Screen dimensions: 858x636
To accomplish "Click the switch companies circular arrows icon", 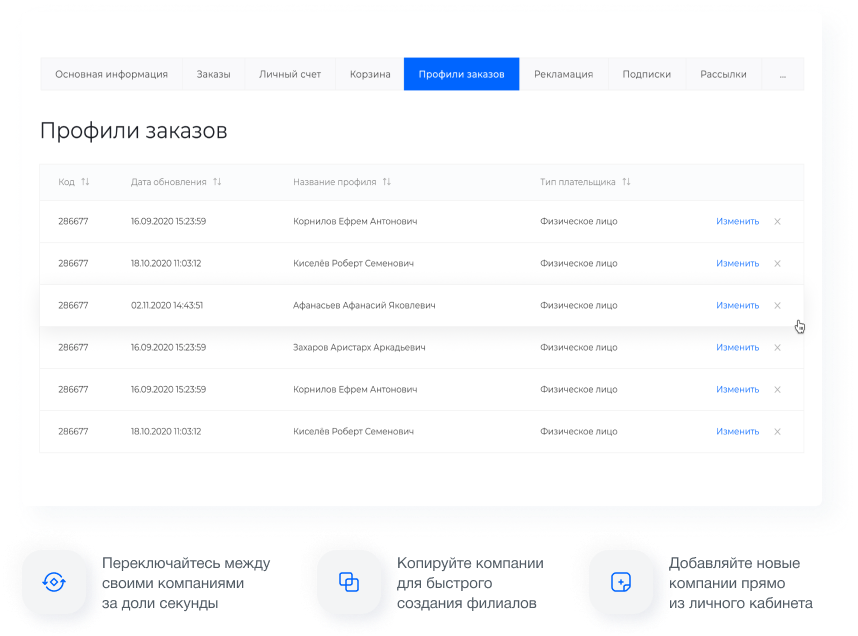I will pyautogui.click(x=53, y=581).
